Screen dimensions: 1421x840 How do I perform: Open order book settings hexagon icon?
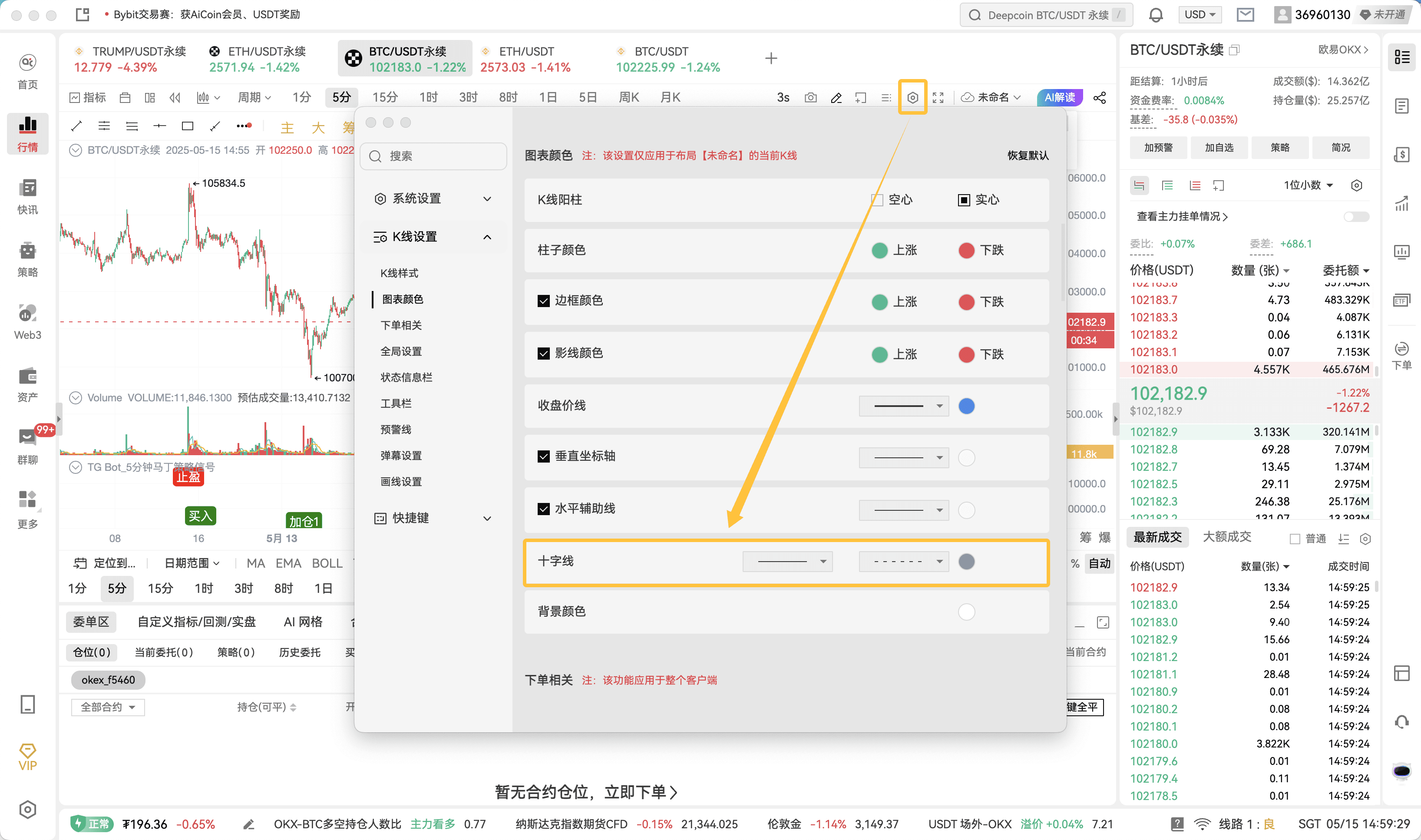coord(1356,185)
